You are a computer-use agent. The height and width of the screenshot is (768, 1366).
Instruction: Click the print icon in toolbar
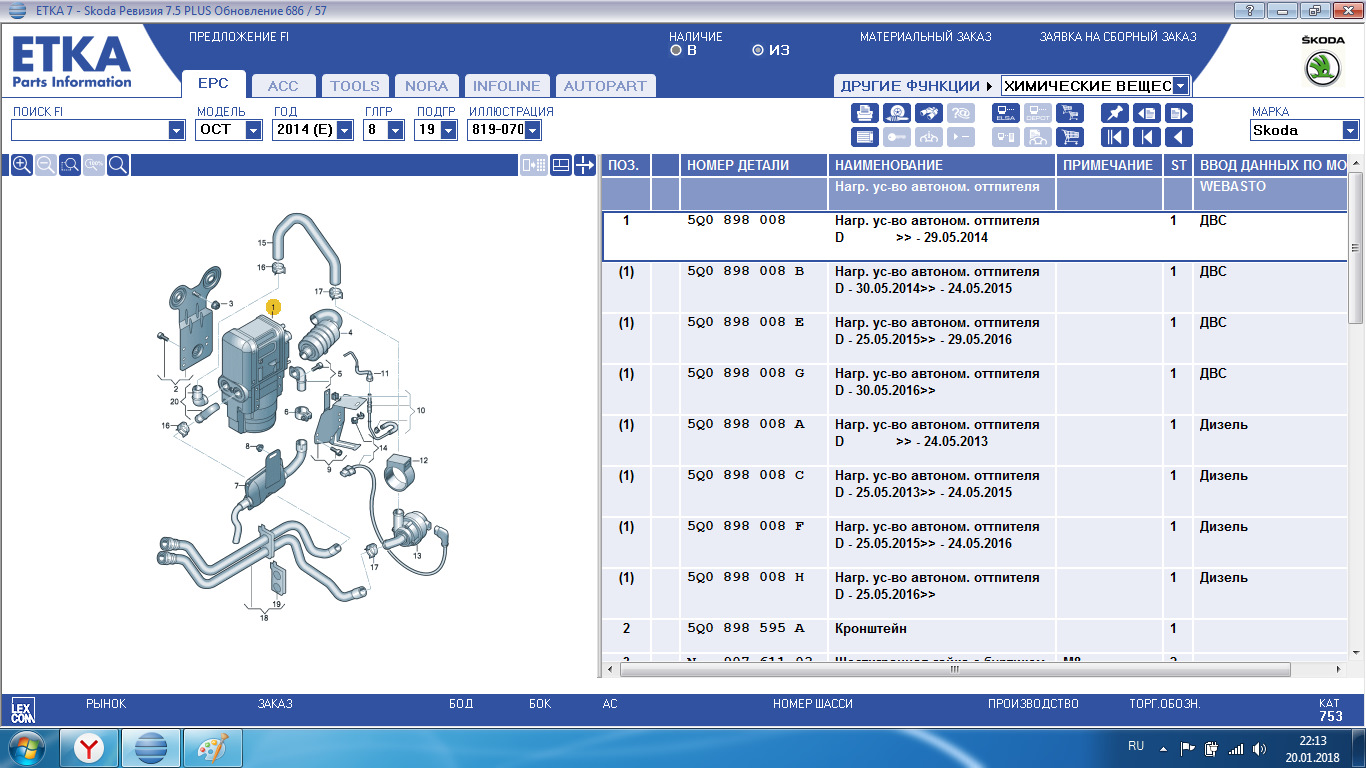click(x=865, y=113)
